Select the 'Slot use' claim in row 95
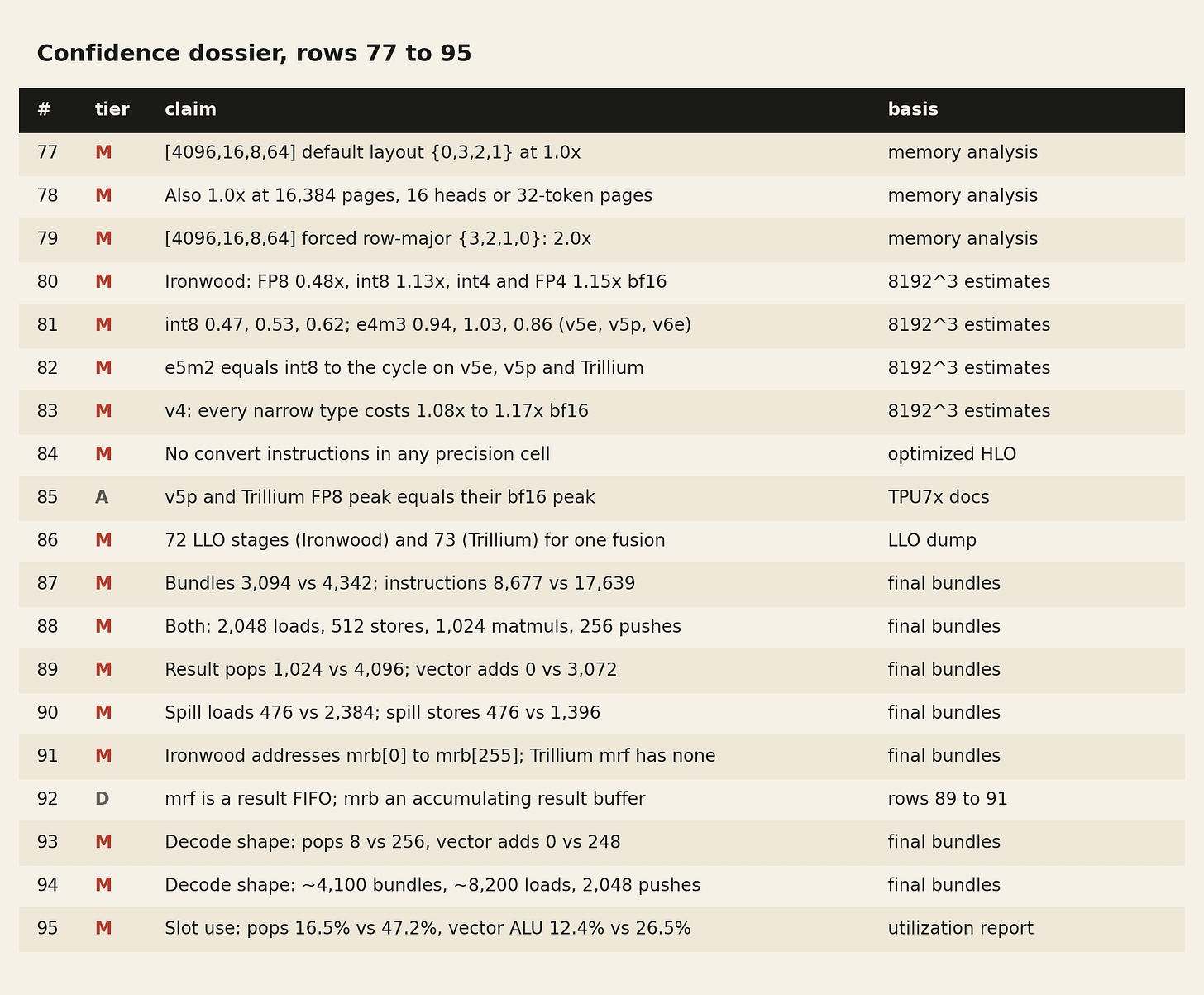 pyautogui.click(x=428, y=928)
